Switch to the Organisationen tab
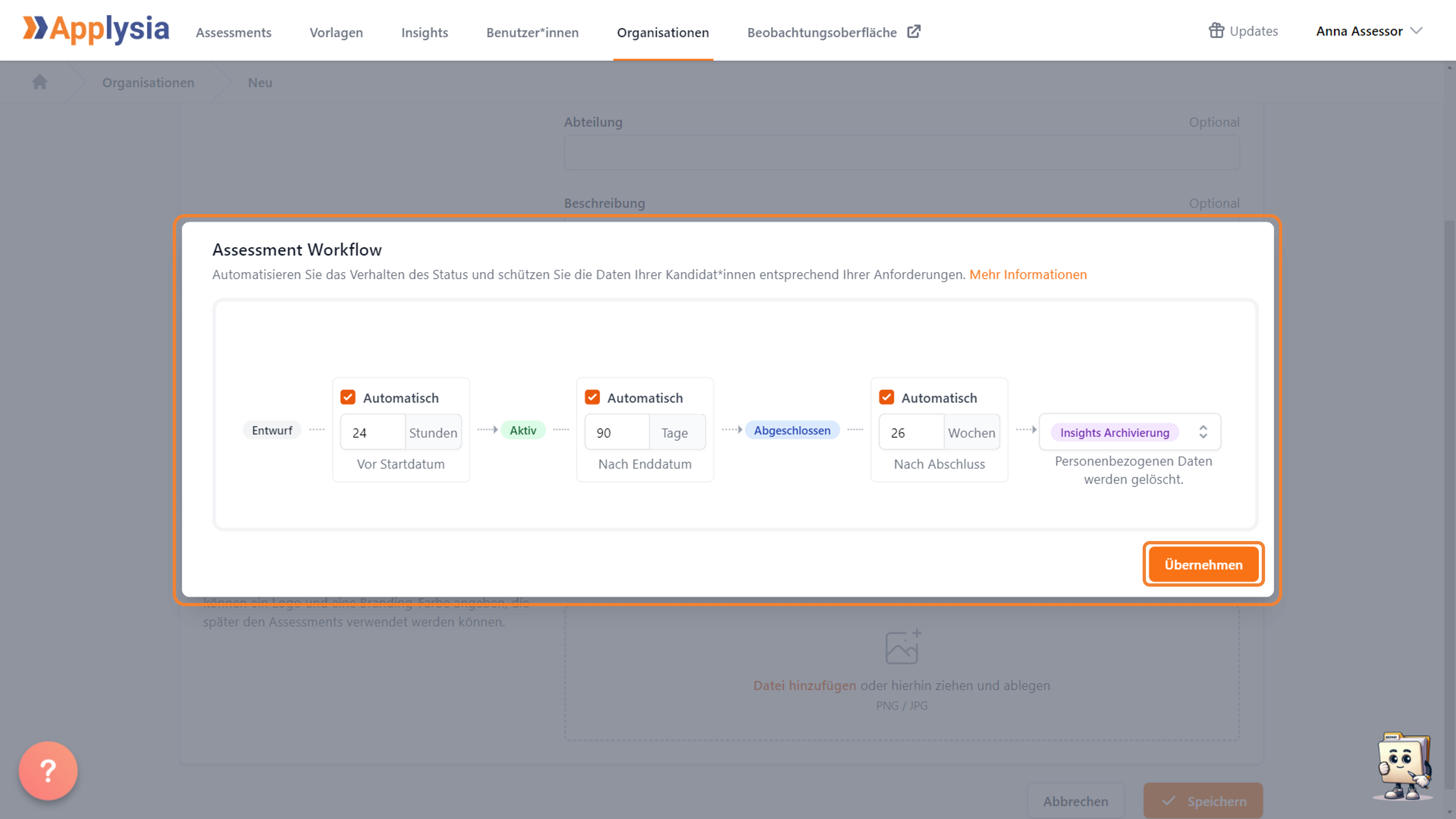This screenshot has height=819, width=1456. pyautogui.click(x=662, y=32)
